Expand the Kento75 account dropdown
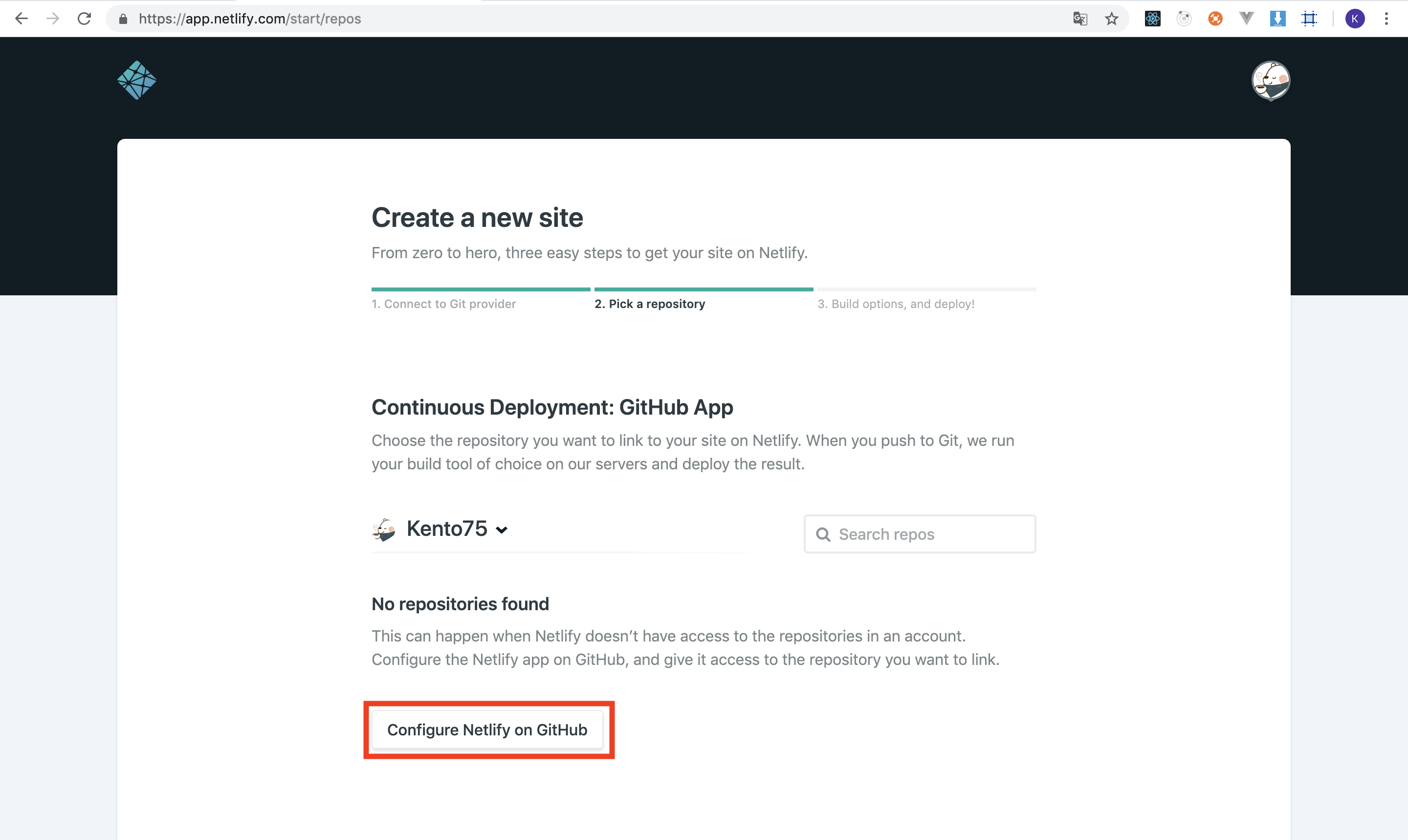The width and height of the screenshot is (1408, 840). (456, 529)
